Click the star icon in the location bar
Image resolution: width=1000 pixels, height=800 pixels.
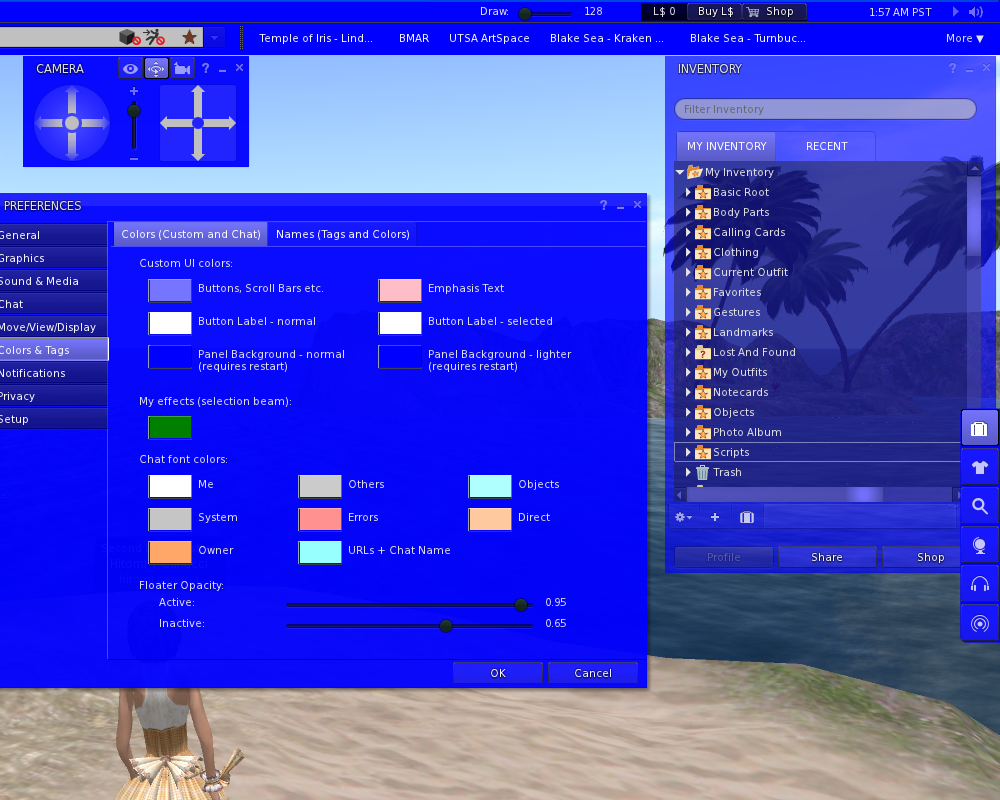point(189,38)
